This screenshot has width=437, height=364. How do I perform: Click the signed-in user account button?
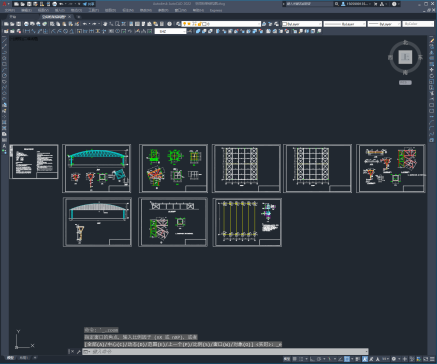355,4
